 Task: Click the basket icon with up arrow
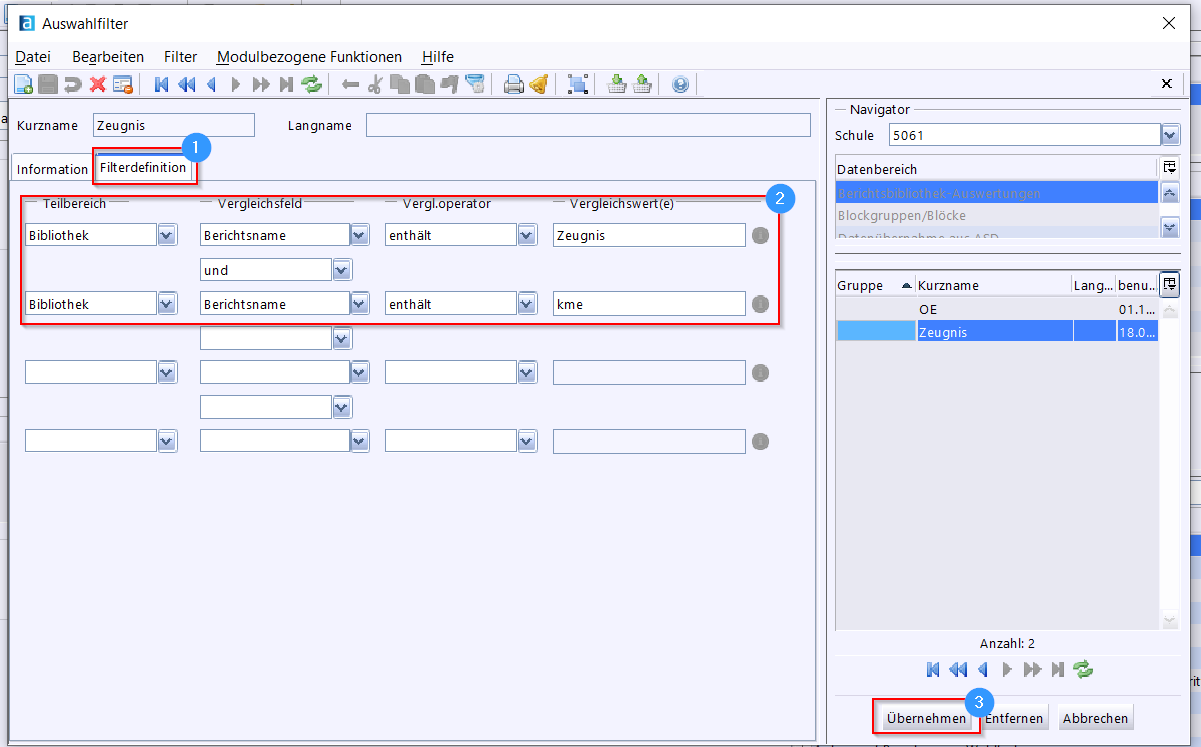pyautogui.click(x=642, y=85)
